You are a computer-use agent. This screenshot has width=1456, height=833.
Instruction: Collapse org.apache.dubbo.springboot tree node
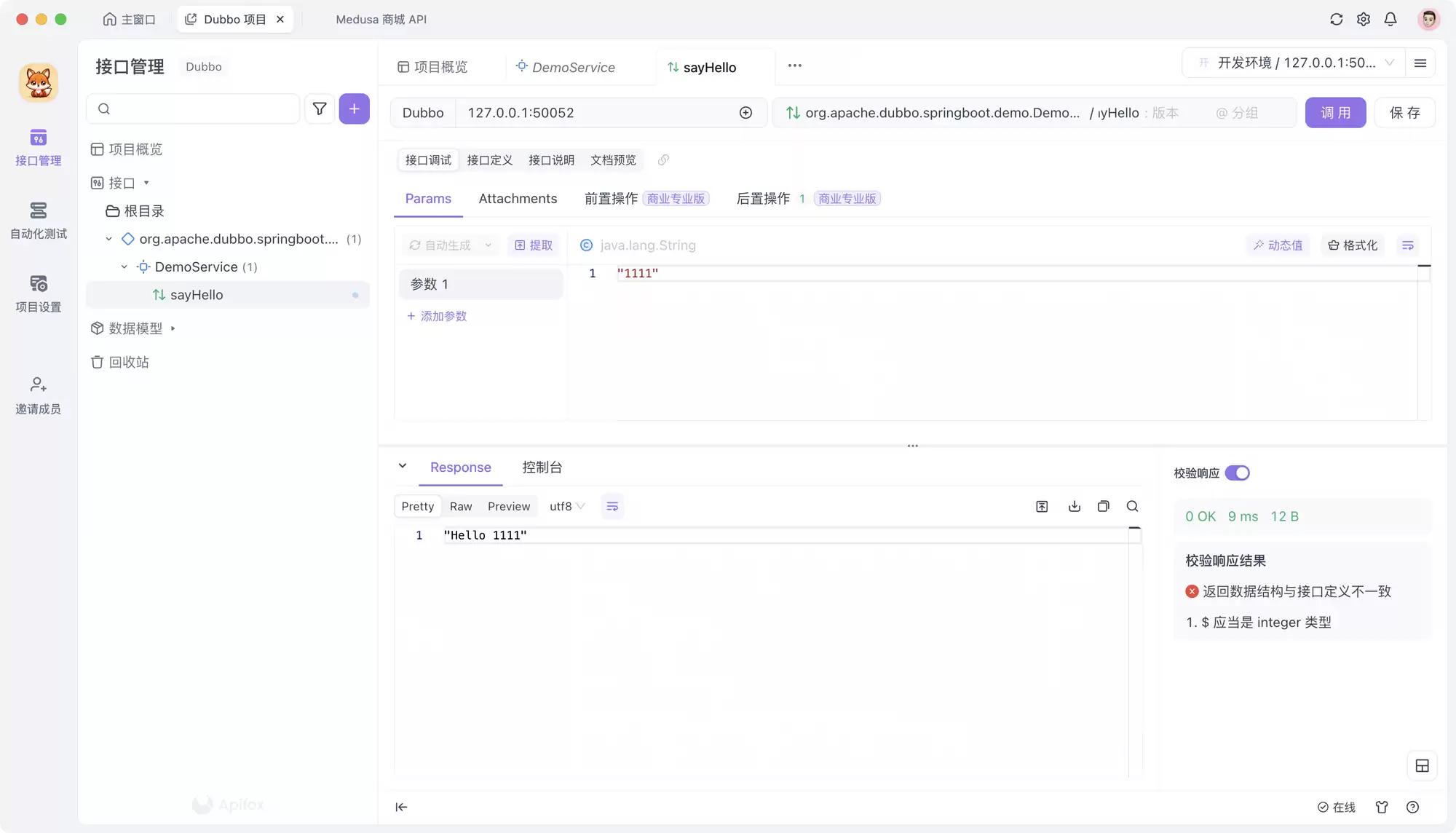tap(108, 239)
